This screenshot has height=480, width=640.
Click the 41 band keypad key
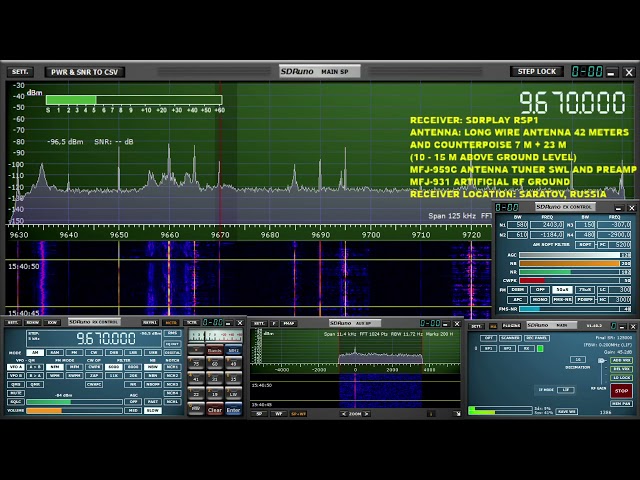tap(196, 379)
